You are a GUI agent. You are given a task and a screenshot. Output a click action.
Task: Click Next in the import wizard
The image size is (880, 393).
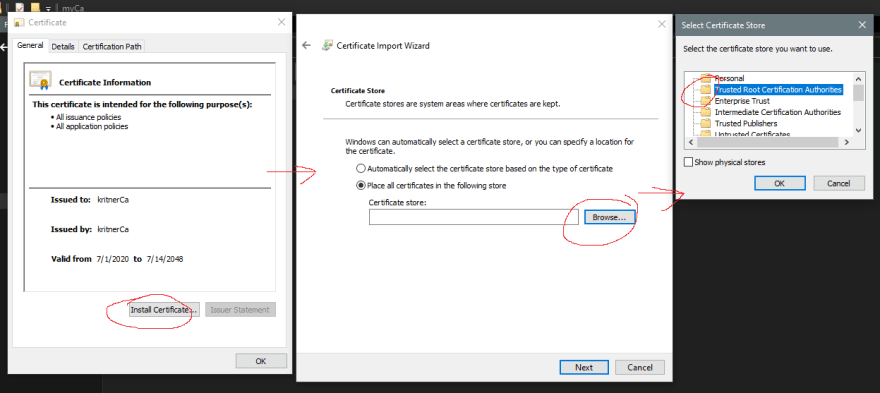tap(584, 367)
